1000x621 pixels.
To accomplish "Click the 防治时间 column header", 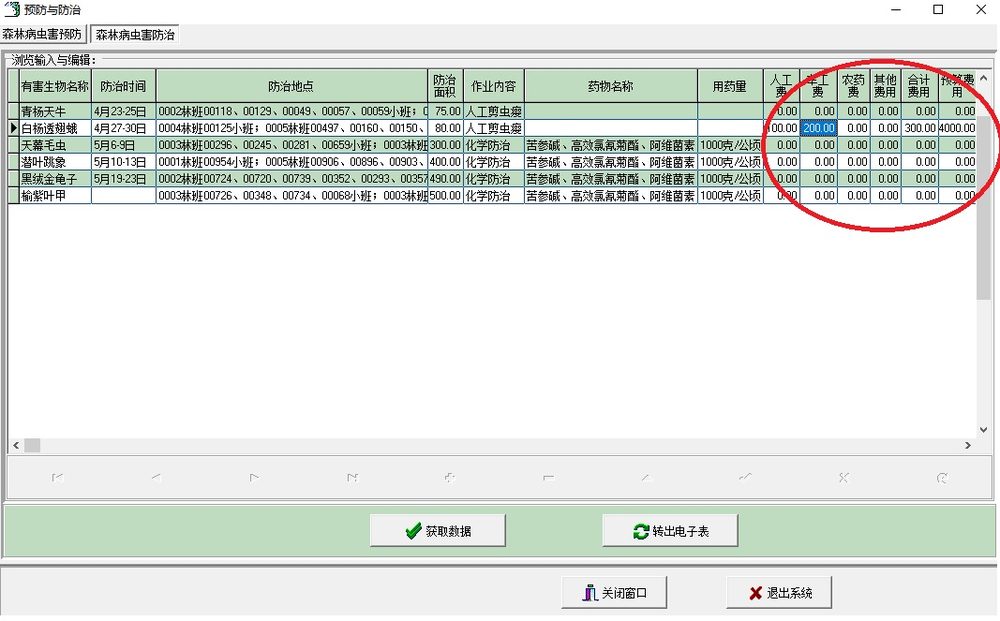I will 124,86.
